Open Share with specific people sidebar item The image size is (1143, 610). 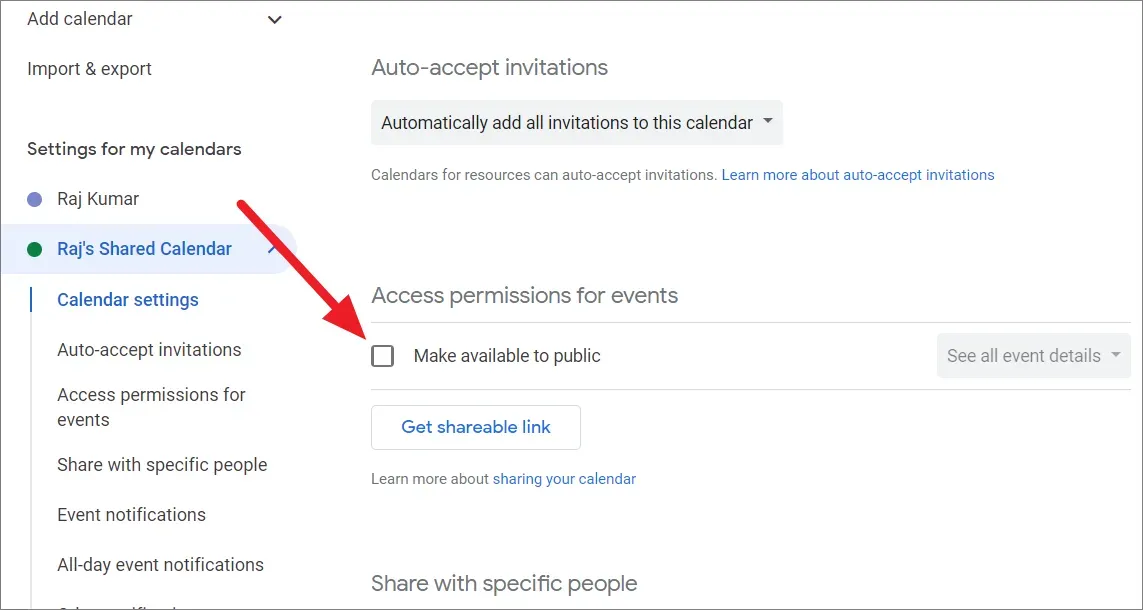tap(162, 465)
